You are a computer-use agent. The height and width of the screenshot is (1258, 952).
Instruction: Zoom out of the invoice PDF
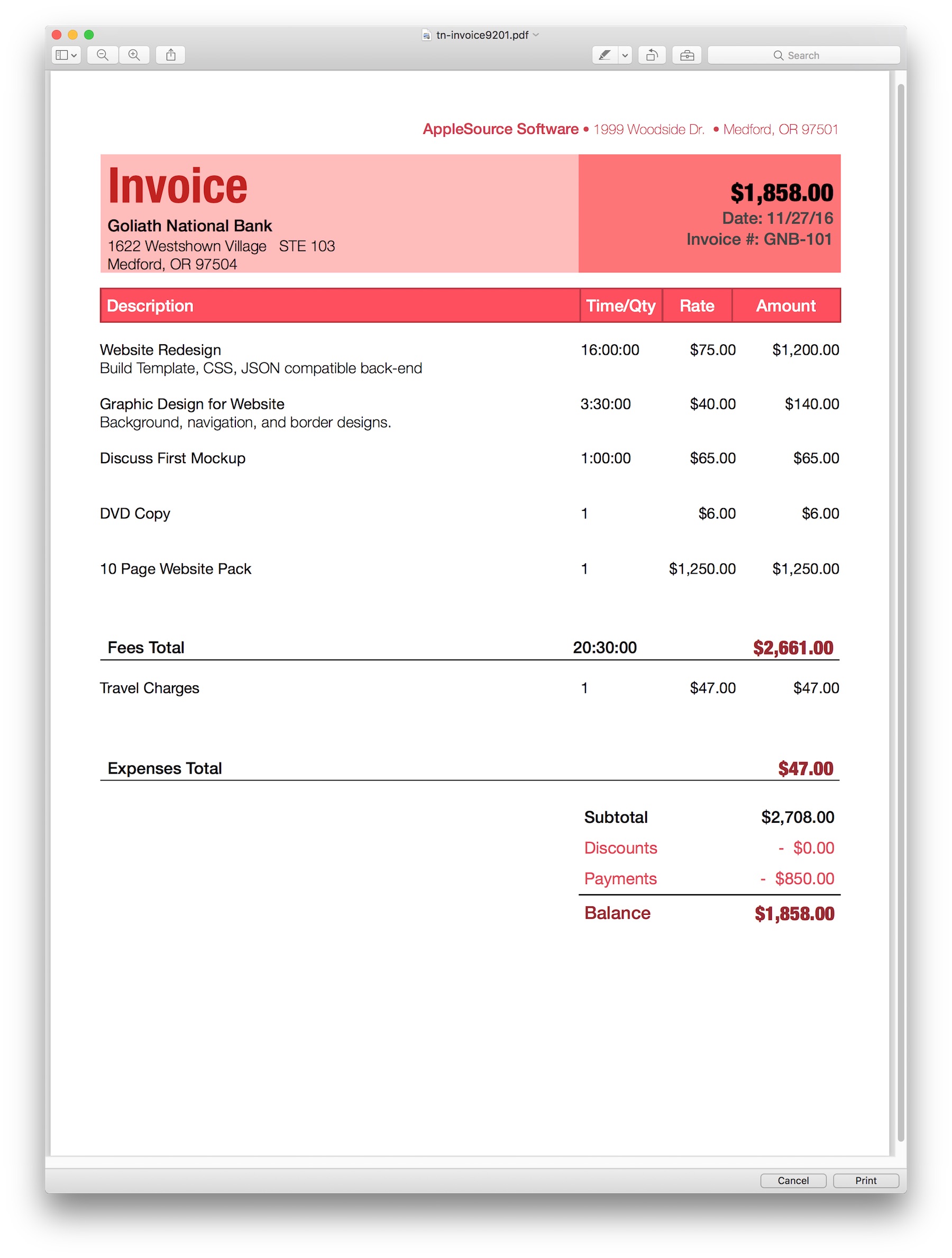[x=103, y=55]
